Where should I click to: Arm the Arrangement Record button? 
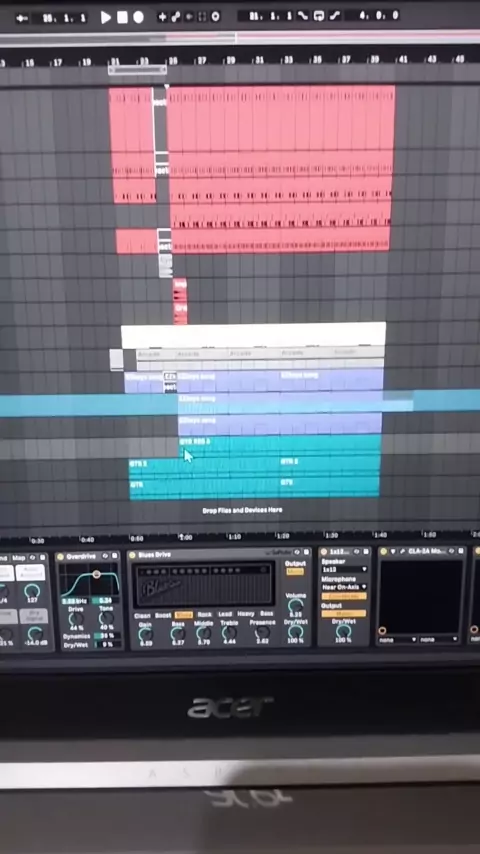click(138, 17)
